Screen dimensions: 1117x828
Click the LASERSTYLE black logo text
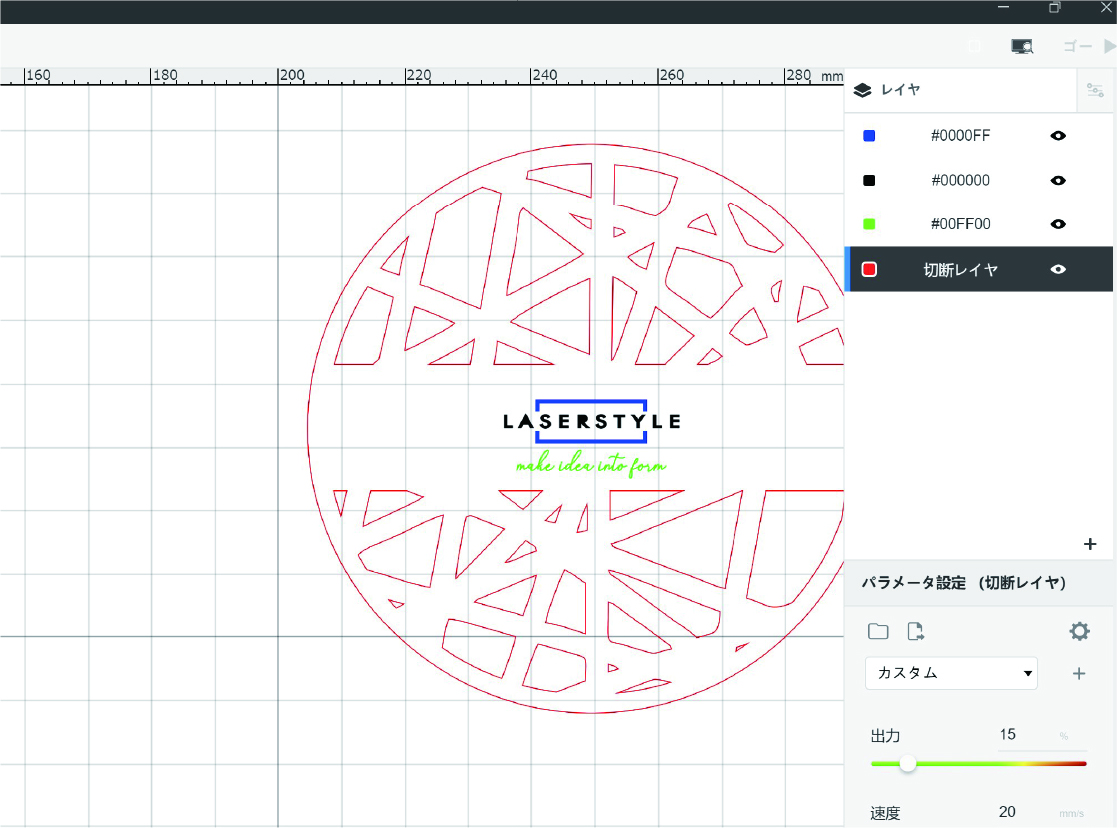point(591,422)
